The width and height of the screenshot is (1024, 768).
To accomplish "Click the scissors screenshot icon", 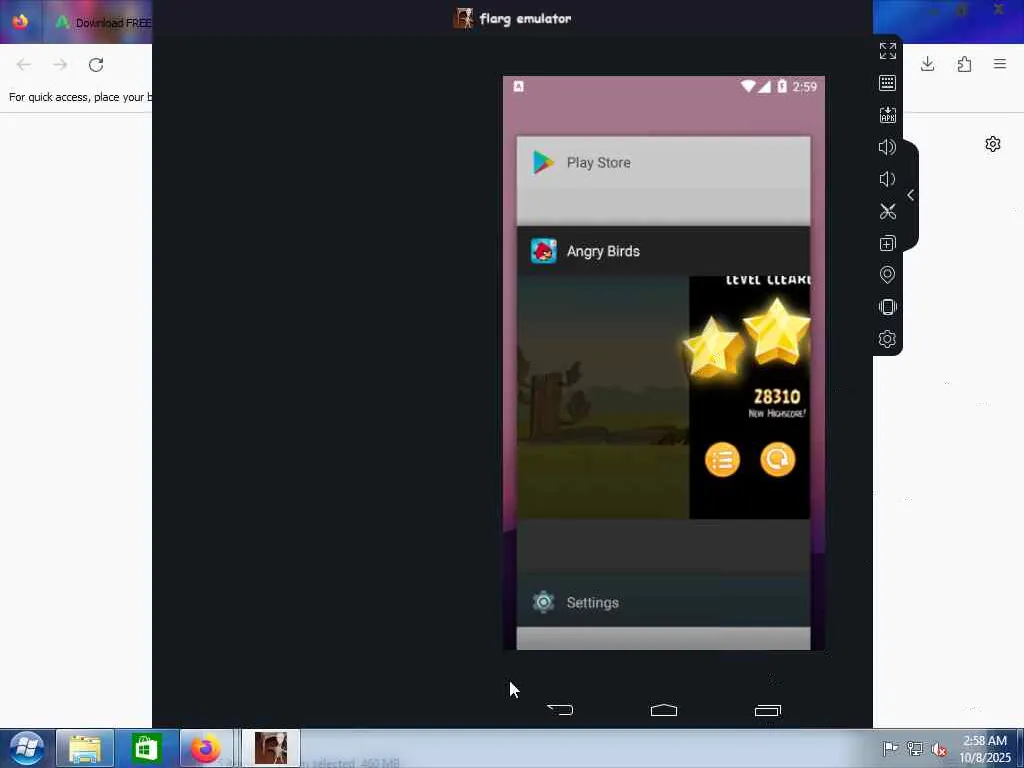I will click(887, 211).
